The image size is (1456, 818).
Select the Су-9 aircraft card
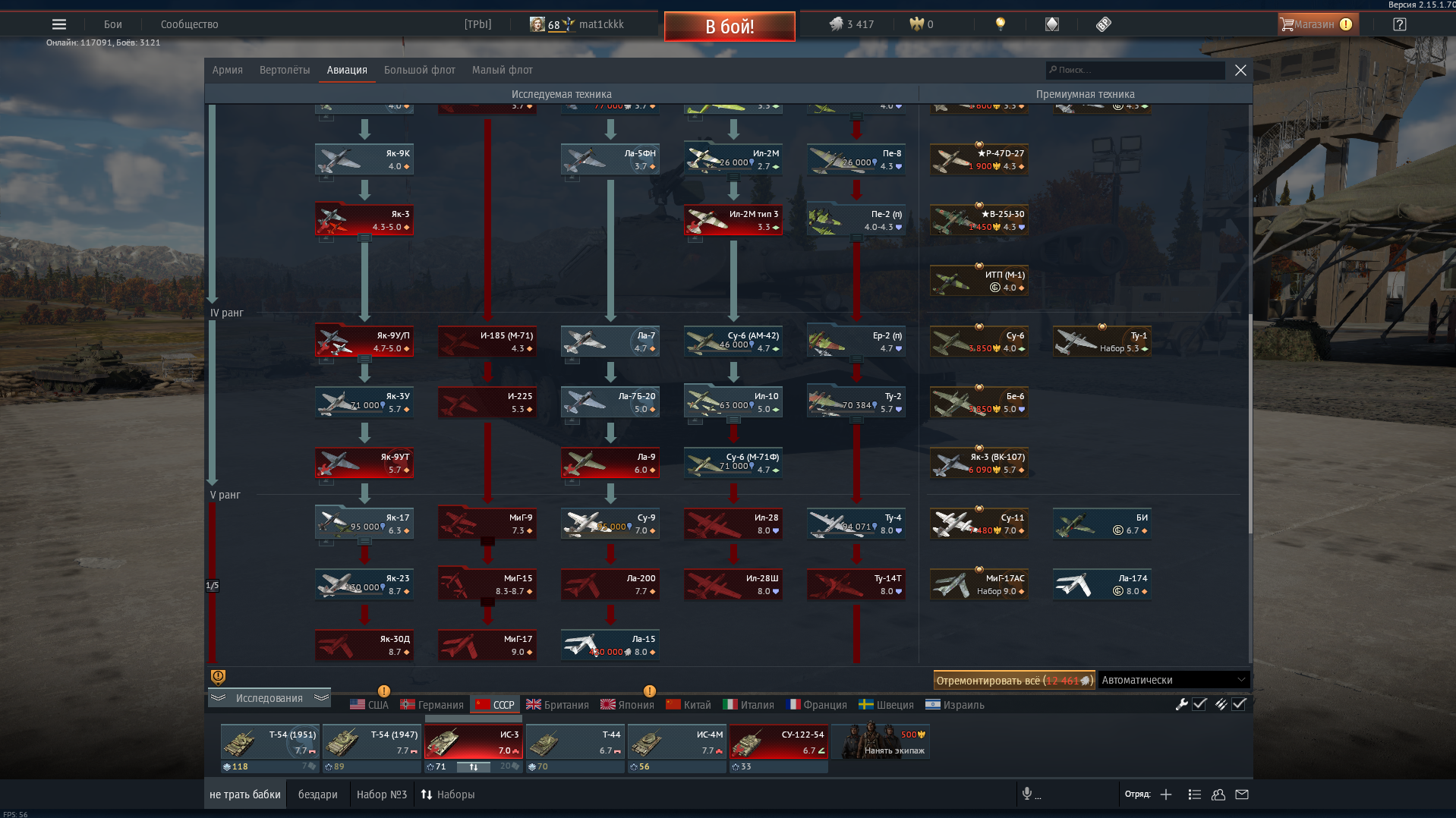(x=610, y=524)
